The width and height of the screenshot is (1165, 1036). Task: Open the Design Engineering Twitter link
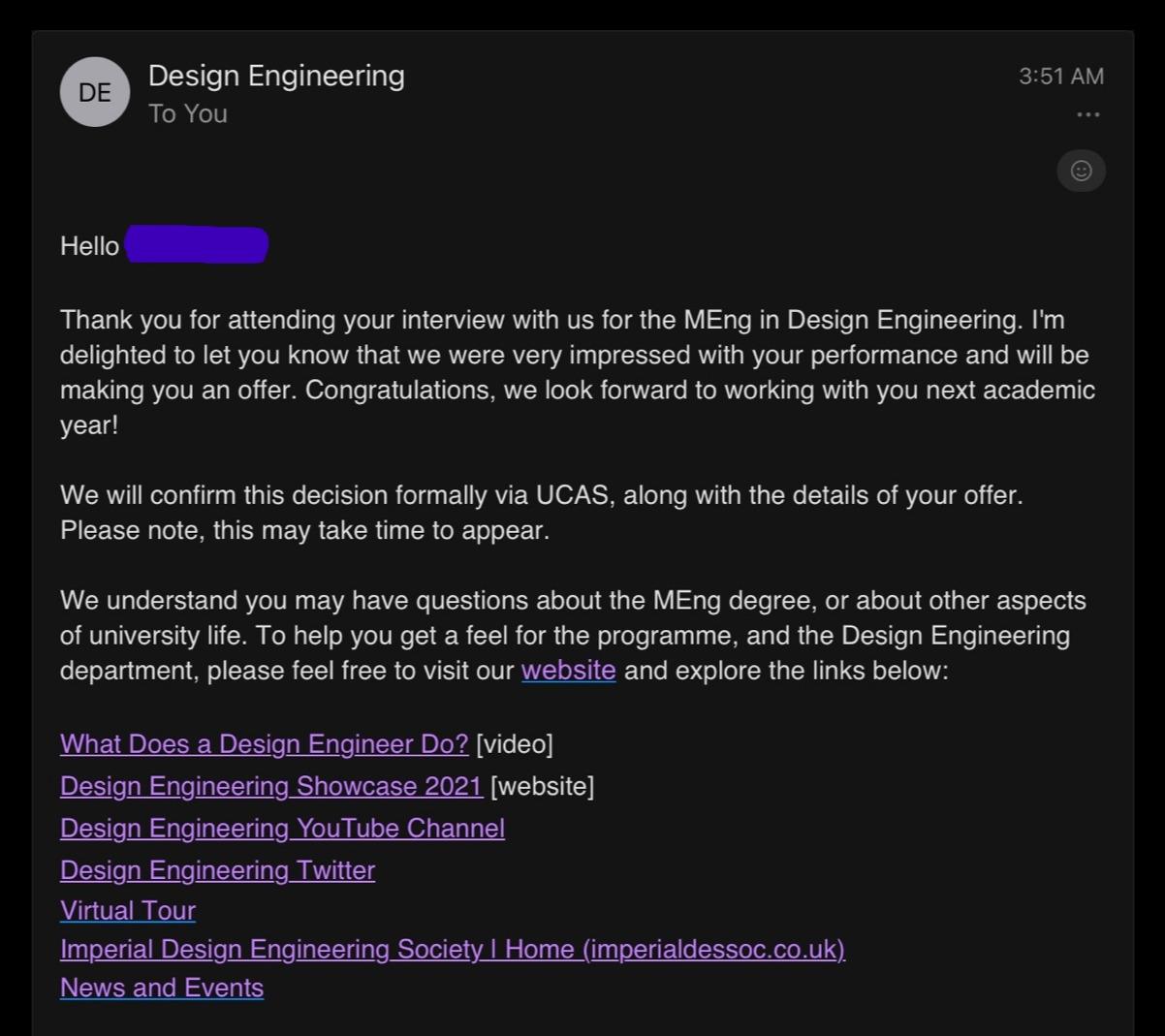pos(217,870)
